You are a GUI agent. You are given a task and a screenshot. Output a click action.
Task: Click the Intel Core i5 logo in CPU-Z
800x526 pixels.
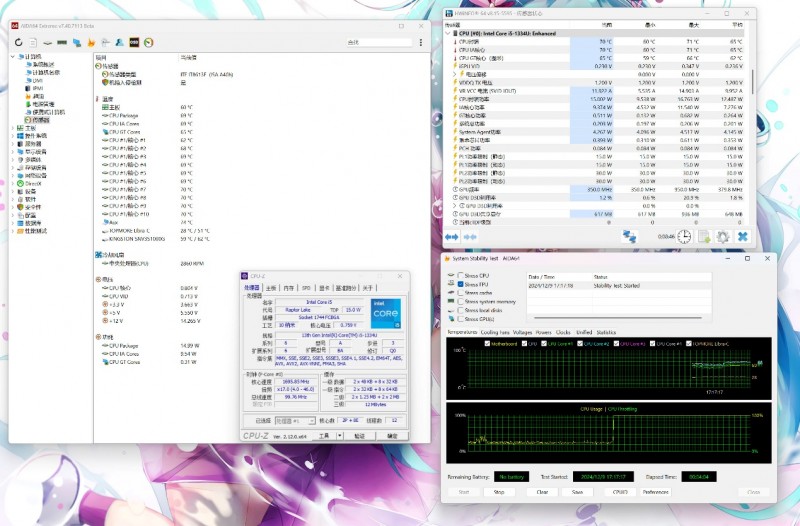(386, 313)
